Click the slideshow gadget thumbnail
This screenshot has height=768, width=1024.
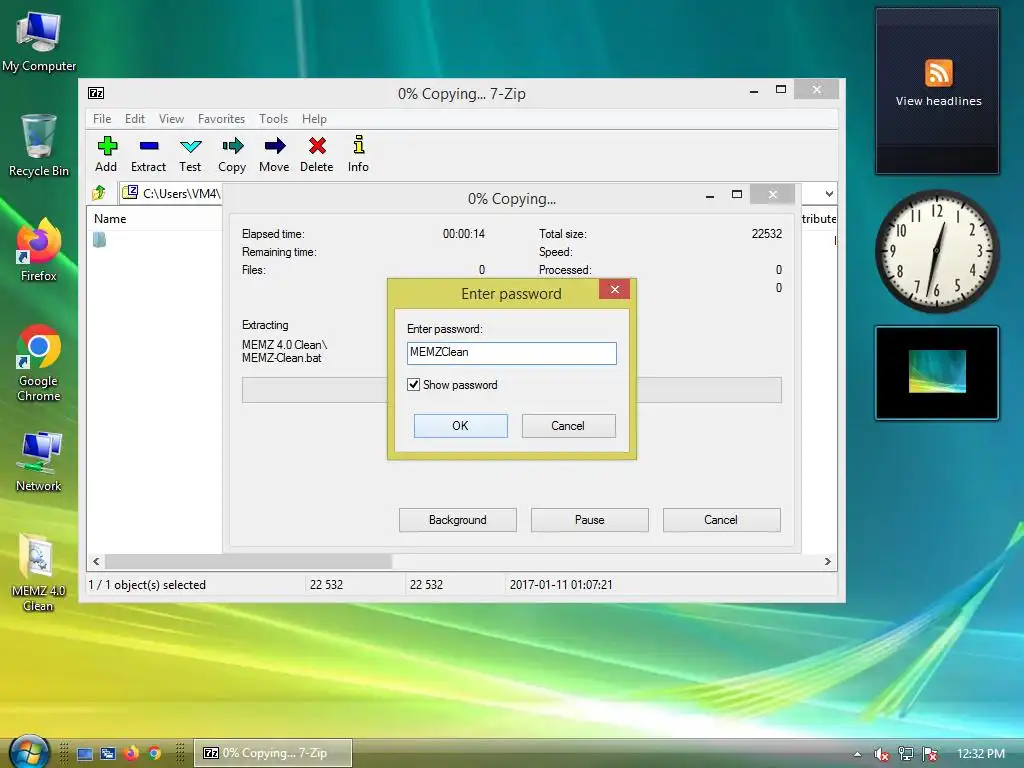click(x=937, y=372)
